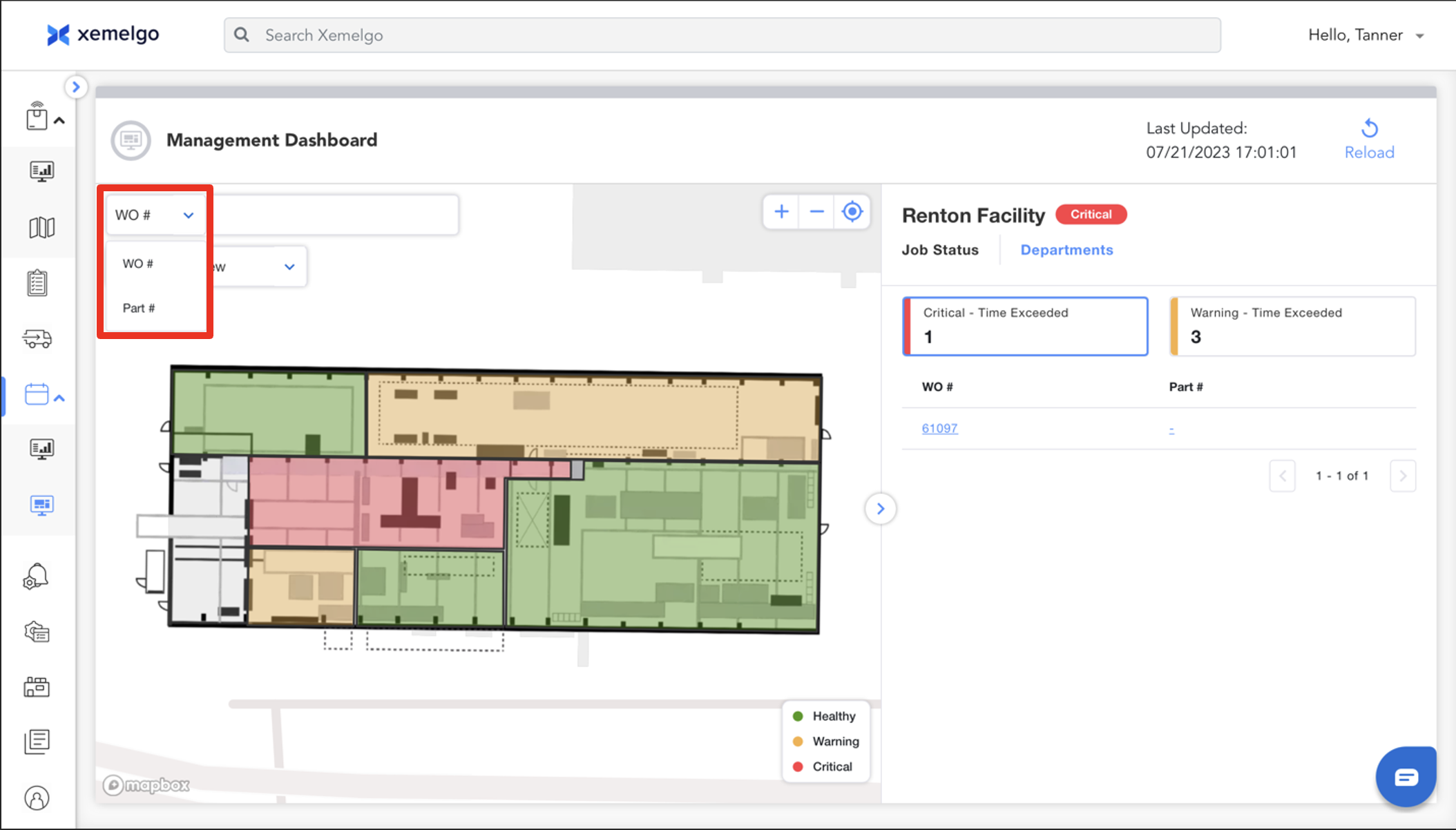Switch to the Job Status tab
This screenshot has height=830, width=1456.
(x=939, y=250)
